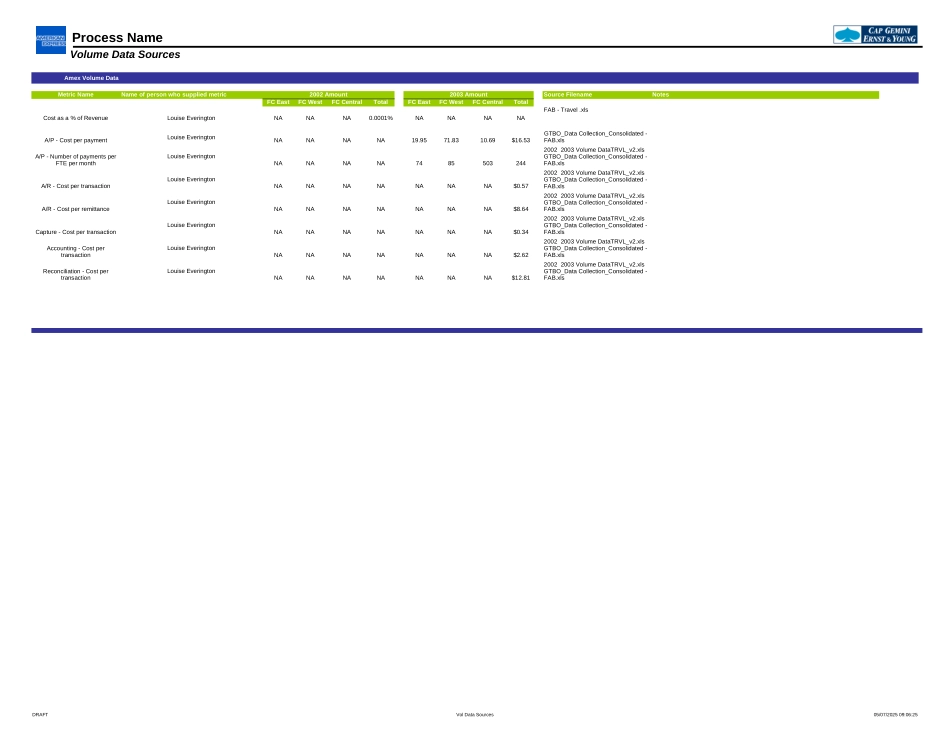Click the 'DRAFT' footer label
Viewport: 950px width, 735px height.
[x=40, y=715]
